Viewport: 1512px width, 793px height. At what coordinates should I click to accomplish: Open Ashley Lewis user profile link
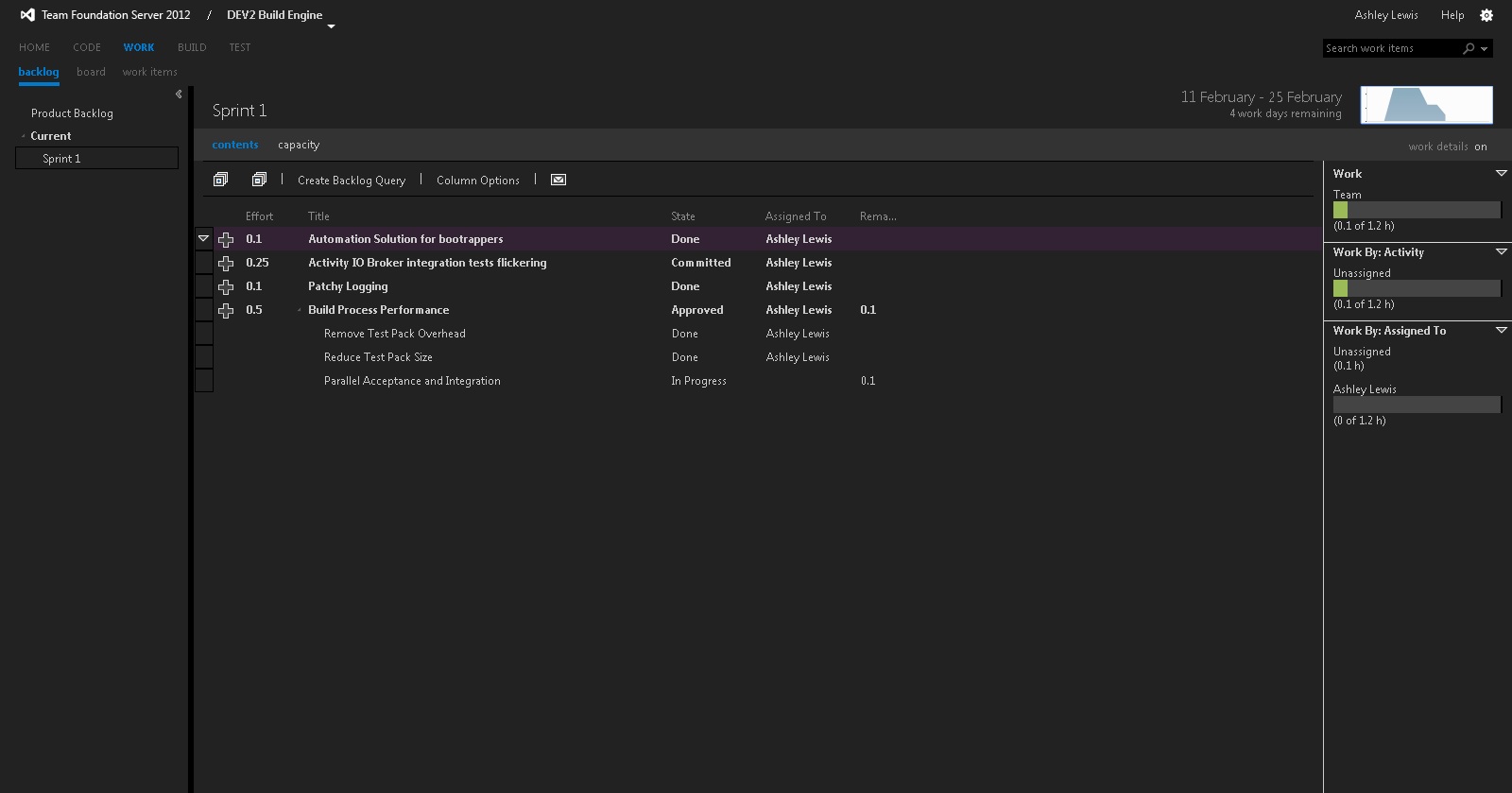point(1386,15)
